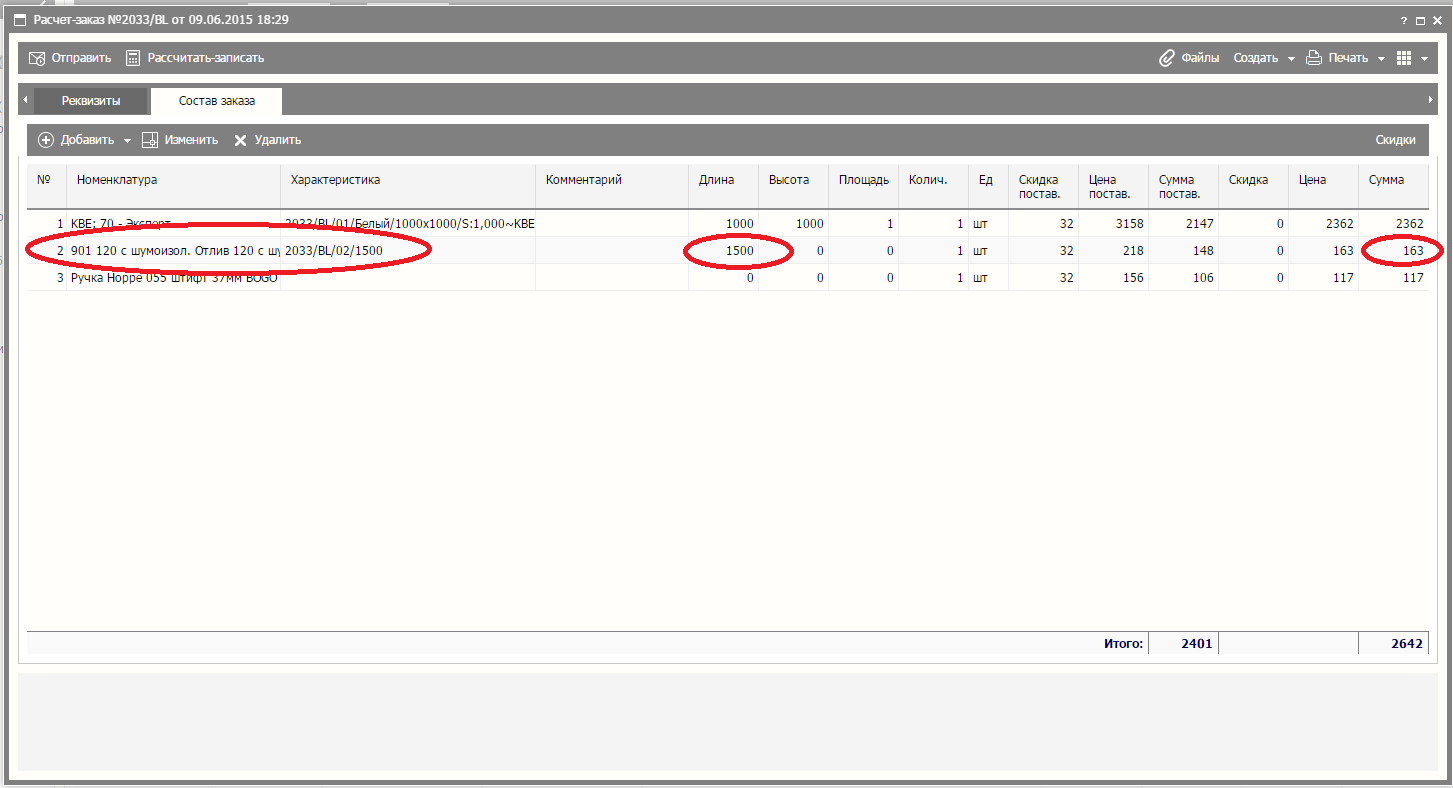
Task: Open dropdown arrow next to grid icon
Action: (x=1424, y=59)
